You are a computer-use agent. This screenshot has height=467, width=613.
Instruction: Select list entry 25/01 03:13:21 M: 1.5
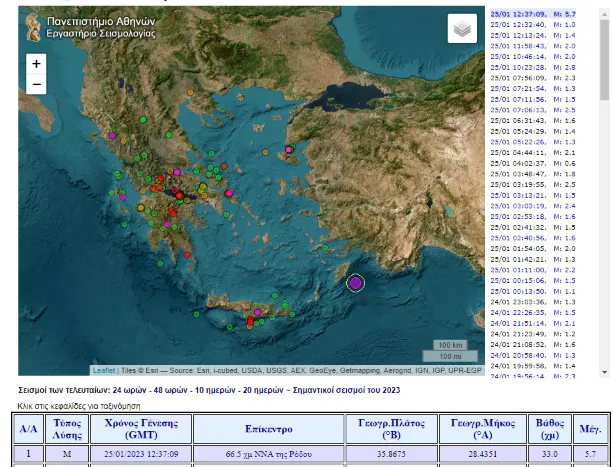[533, 195]
